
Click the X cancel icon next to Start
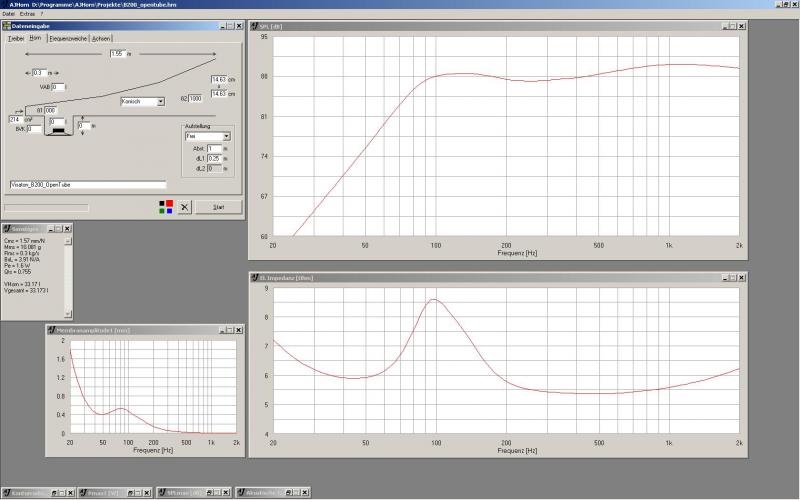[x=184, y=207]
